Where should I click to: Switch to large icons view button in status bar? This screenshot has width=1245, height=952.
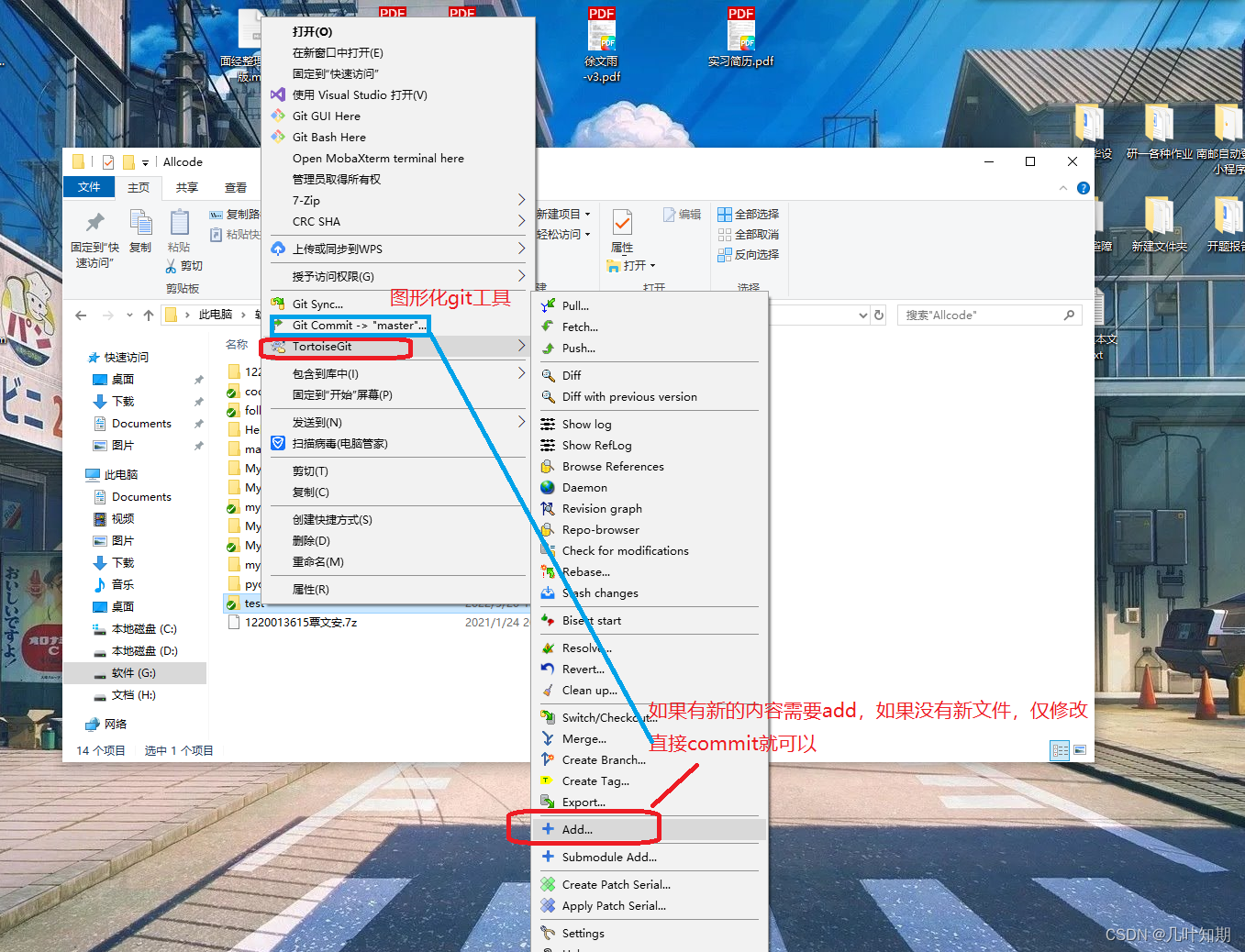click(x=1080, y=750)
